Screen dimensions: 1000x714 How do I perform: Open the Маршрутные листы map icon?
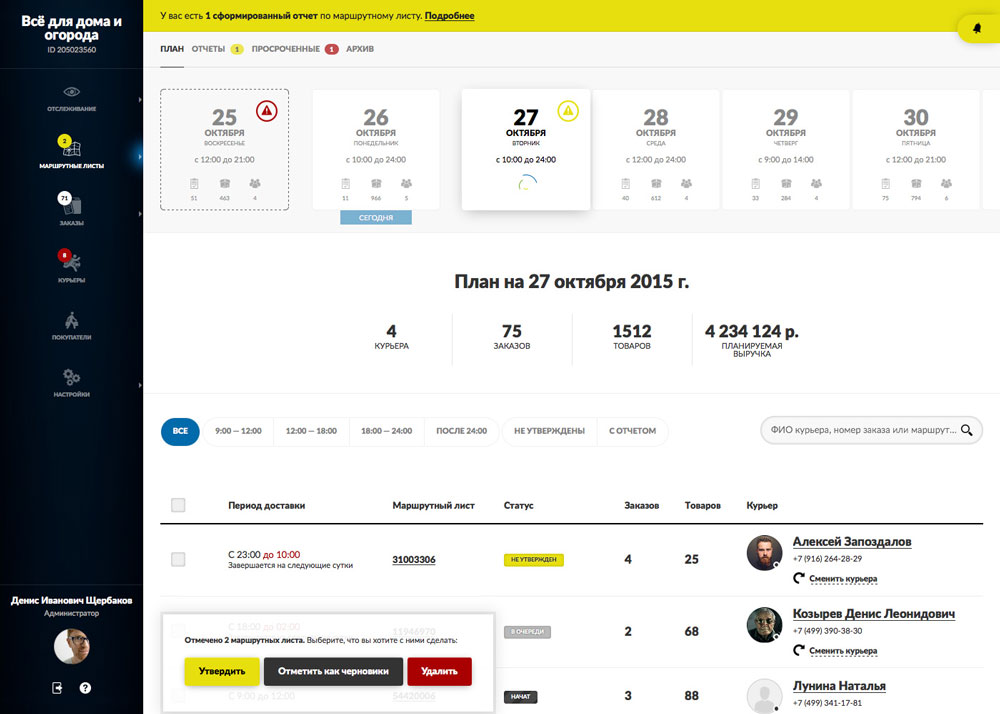(x=71, y=148)
